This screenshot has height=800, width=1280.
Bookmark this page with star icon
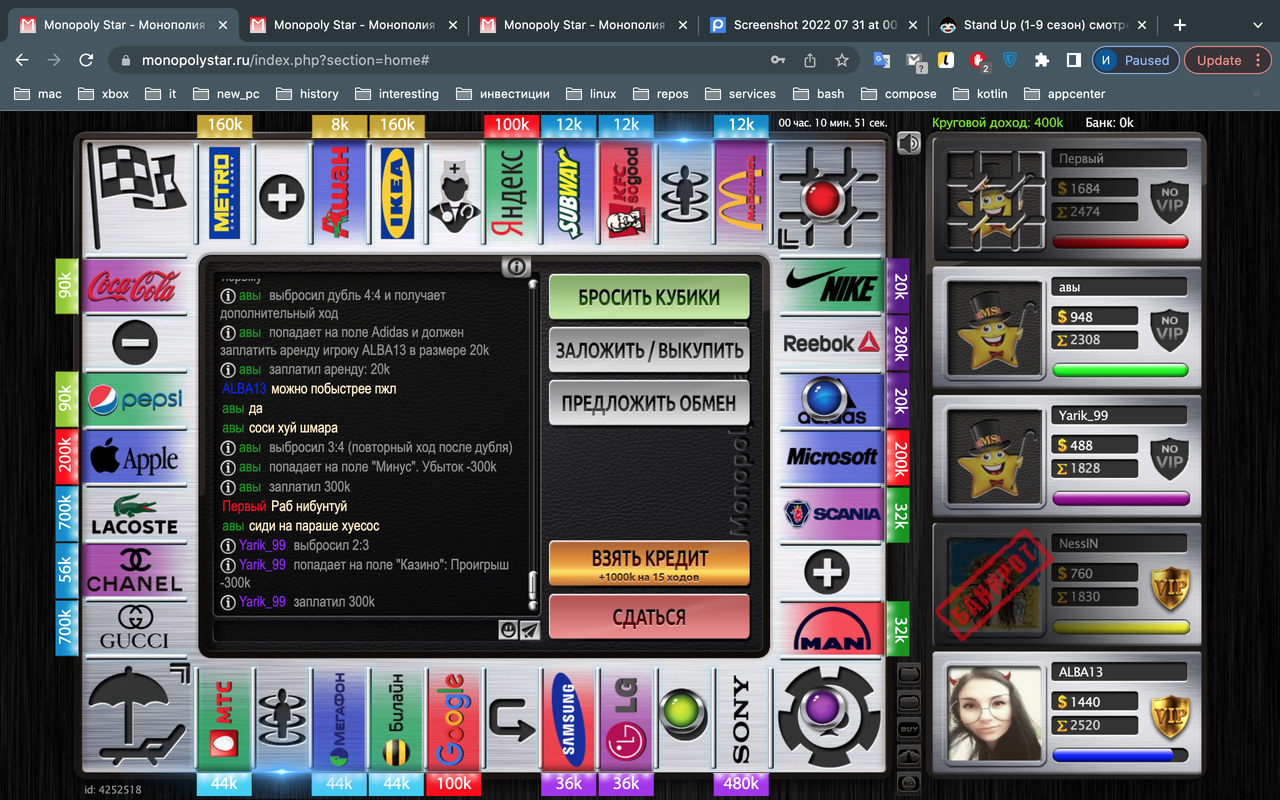842,60
